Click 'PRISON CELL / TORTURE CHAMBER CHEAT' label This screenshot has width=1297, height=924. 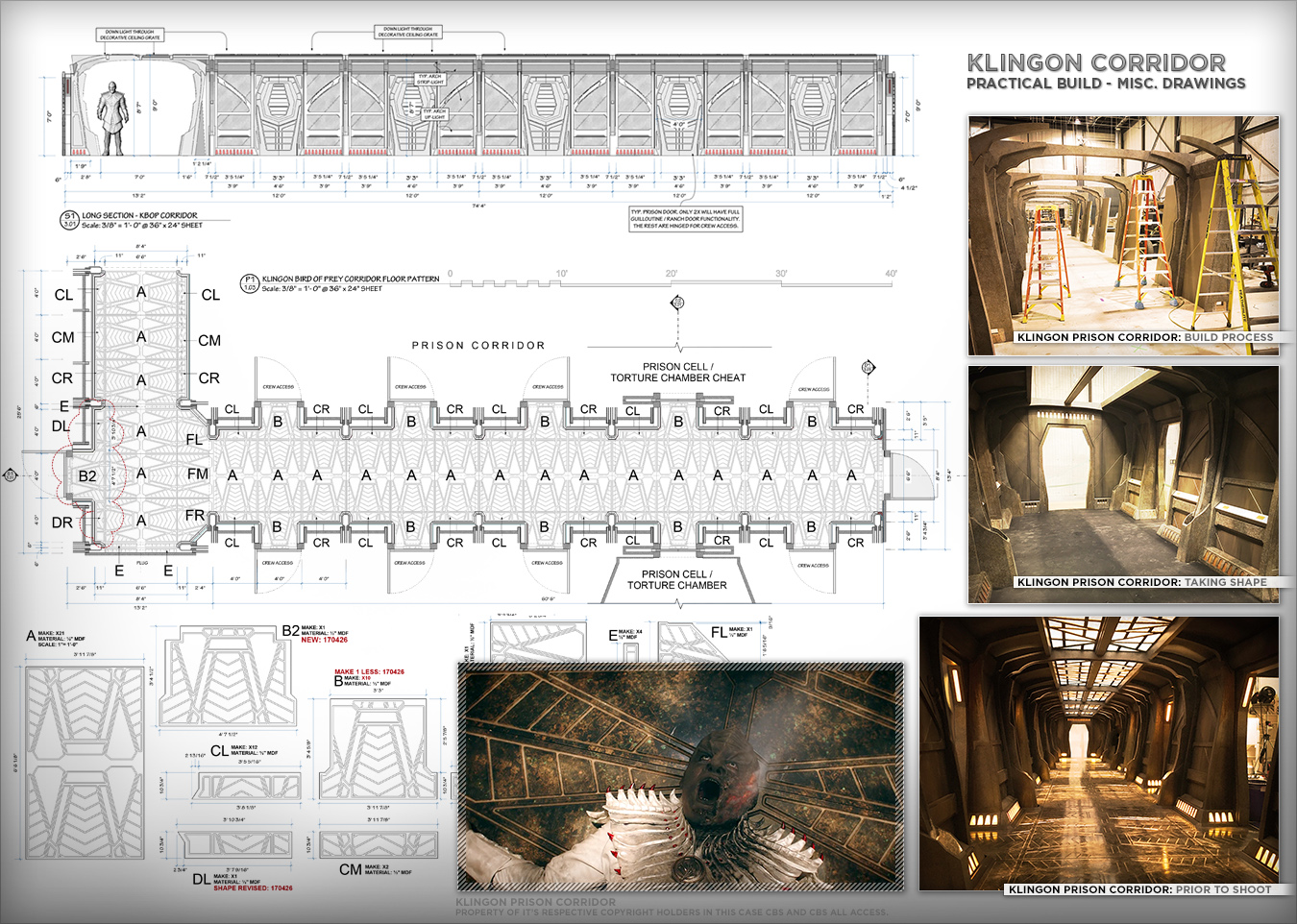(x=678, y=373)
